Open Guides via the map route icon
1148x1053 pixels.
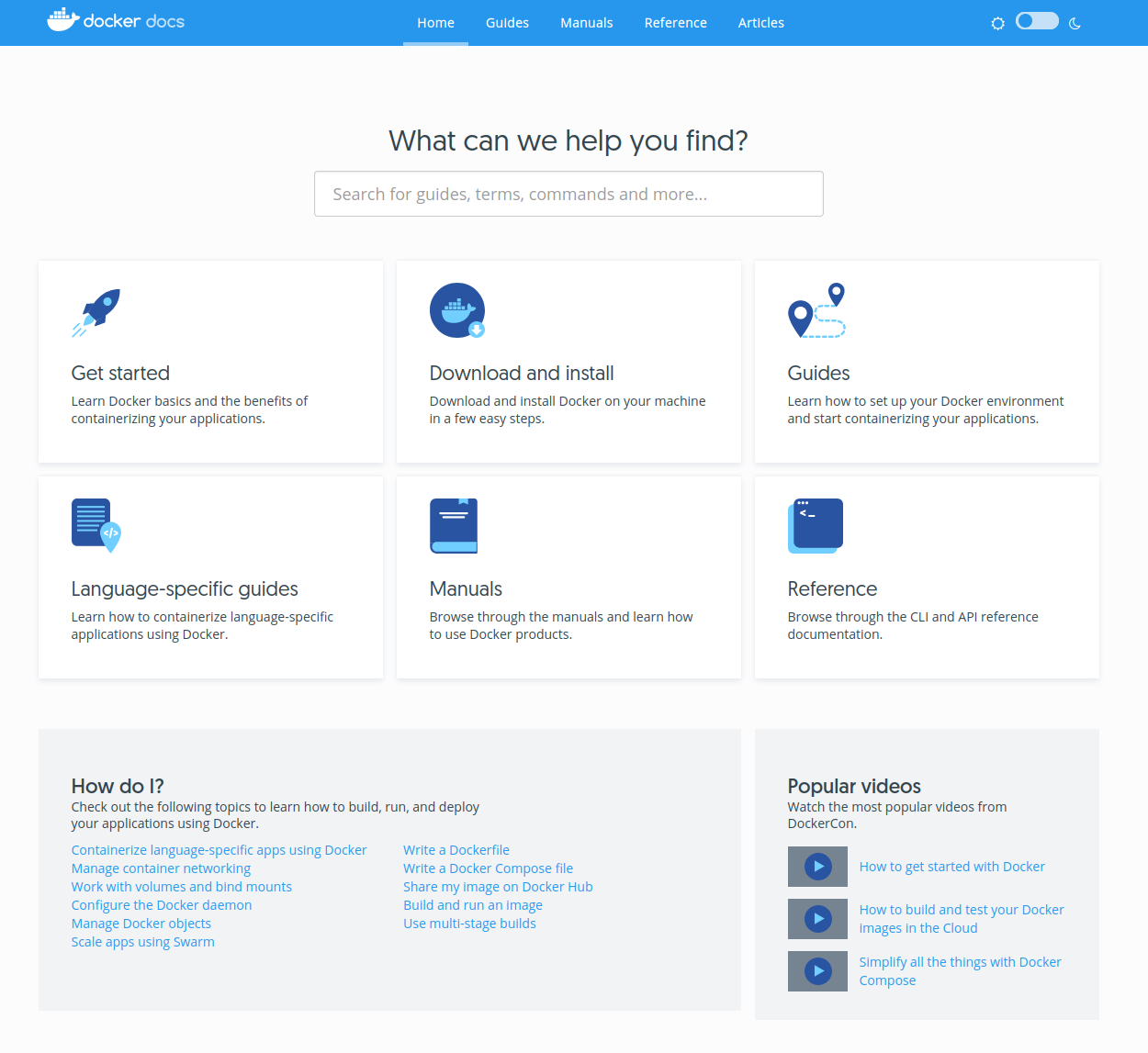[816, 310]
